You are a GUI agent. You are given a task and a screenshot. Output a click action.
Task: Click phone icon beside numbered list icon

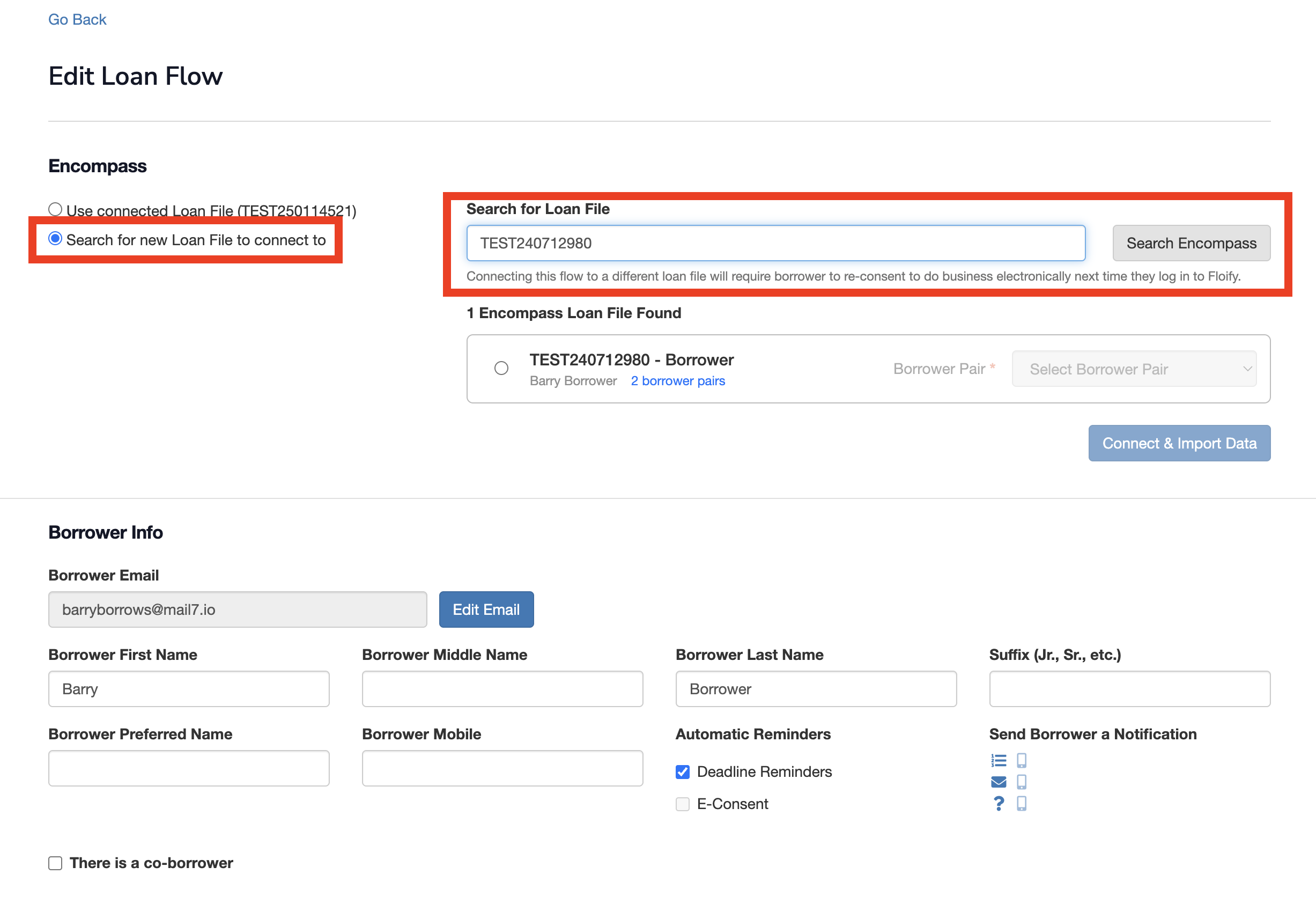[1022, 760]
